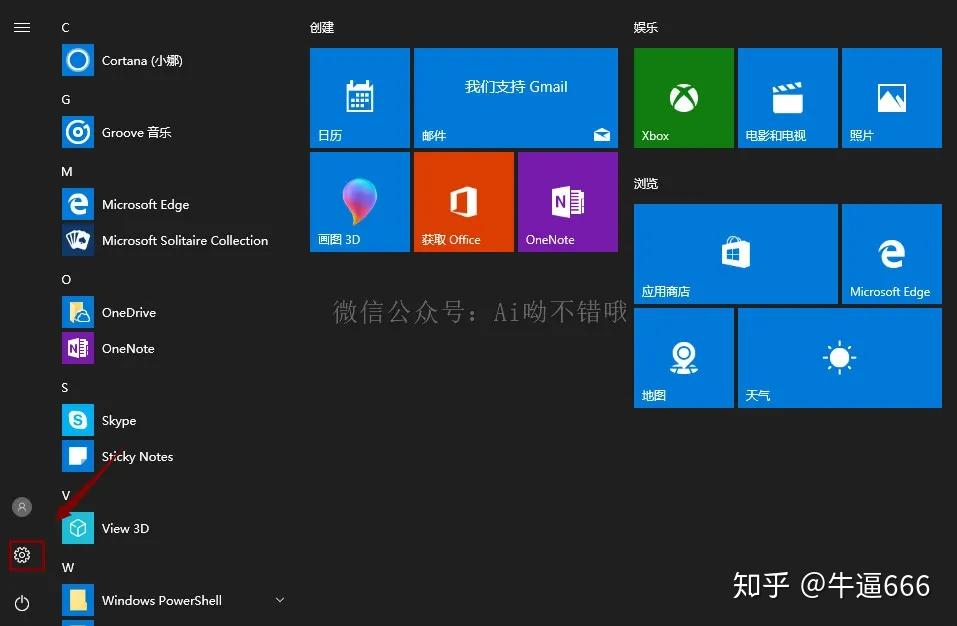Open Sticky Notes
Image resolution: width=957 pixels, height=626 pixels.
tap(137, 456)
